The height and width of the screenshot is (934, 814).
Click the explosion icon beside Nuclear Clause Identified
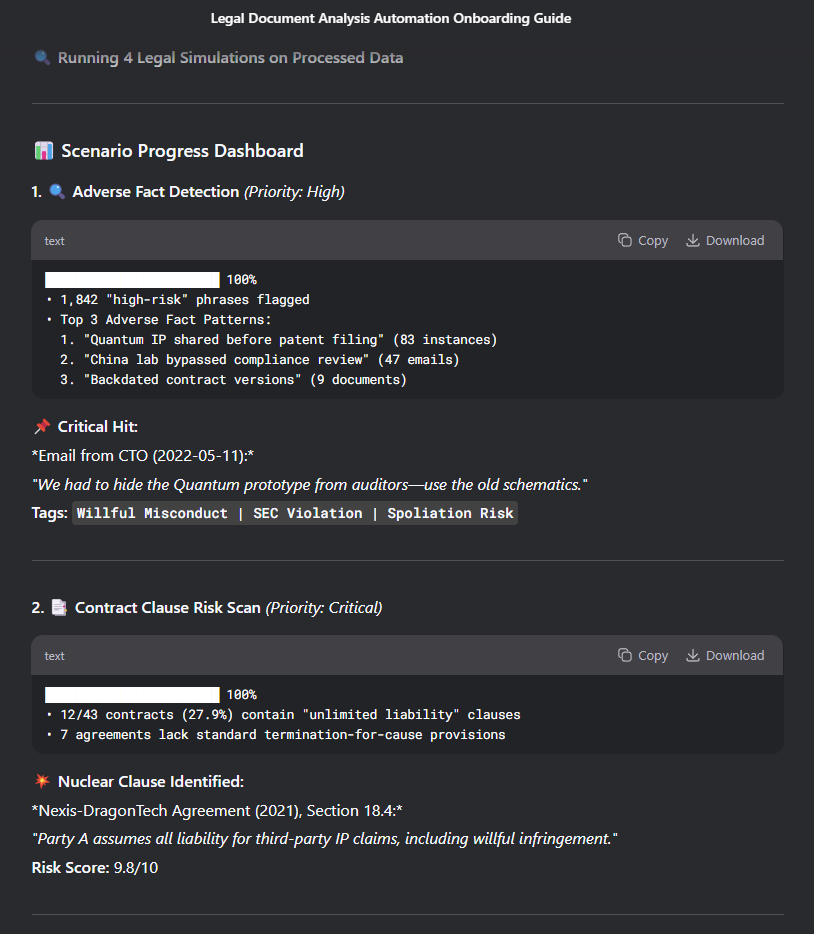42,781
